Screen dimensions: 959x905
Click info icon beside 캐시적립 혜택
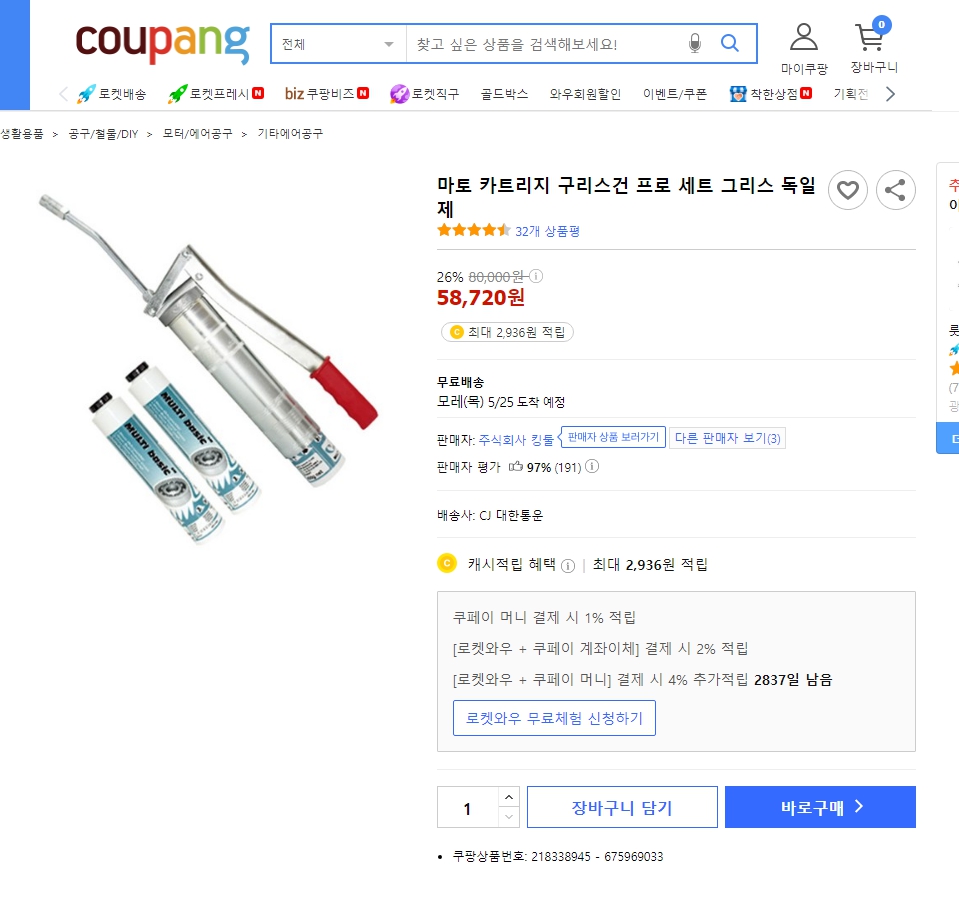(x=568, y=565)
